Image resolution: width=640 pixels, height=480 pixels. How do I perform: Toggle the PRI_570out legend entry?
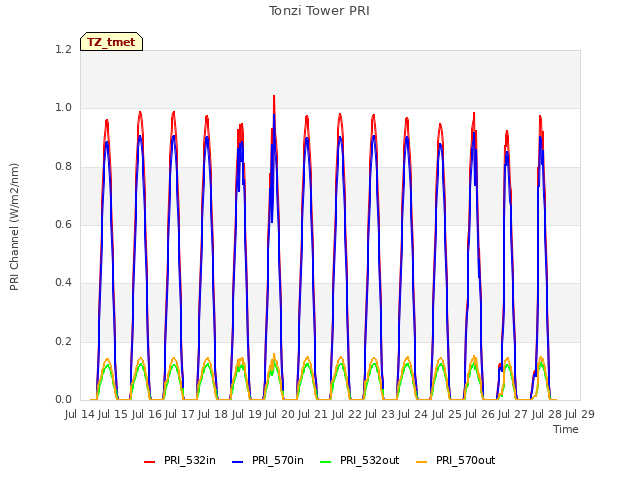pyautogui.click(x=456, y=460)
